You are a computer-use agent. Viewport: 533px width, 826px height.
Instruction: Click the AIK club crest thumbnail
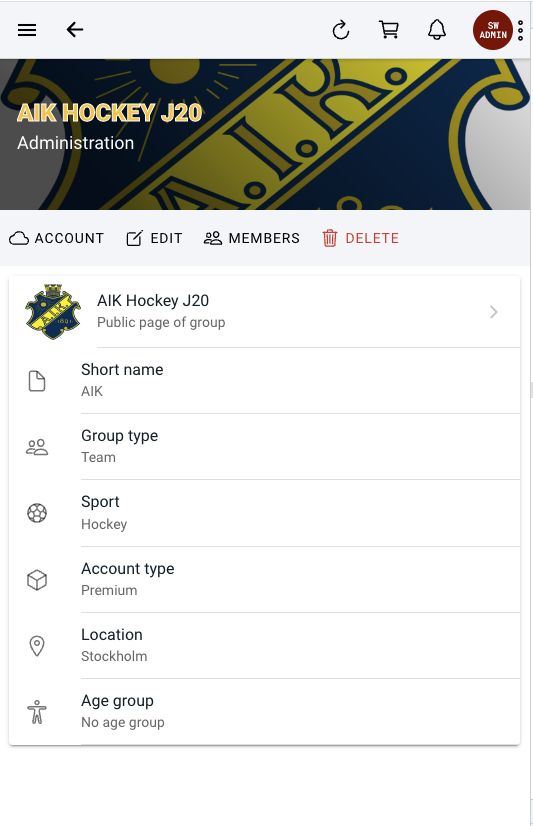53,312
